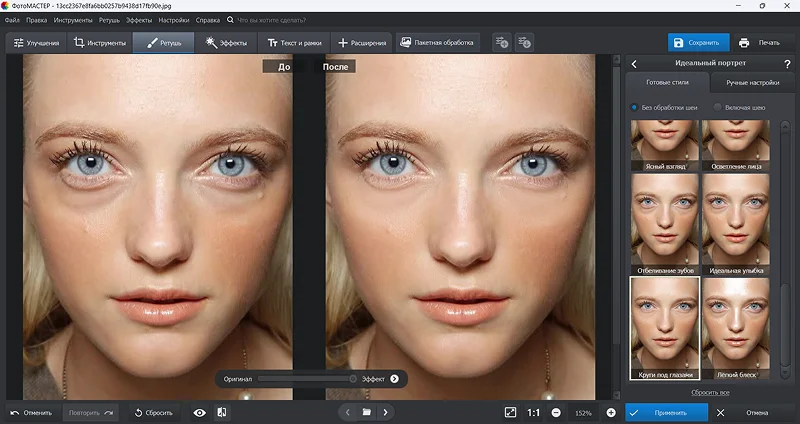Set zoom to 1:1
Image resolution: width=800 pixels, height=424 pixels.
point(533,412)
